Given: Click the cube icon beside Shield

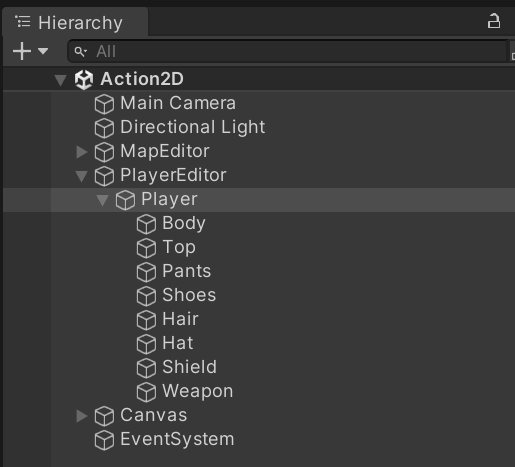Looking at the screenshot, I should pos(146,368).
